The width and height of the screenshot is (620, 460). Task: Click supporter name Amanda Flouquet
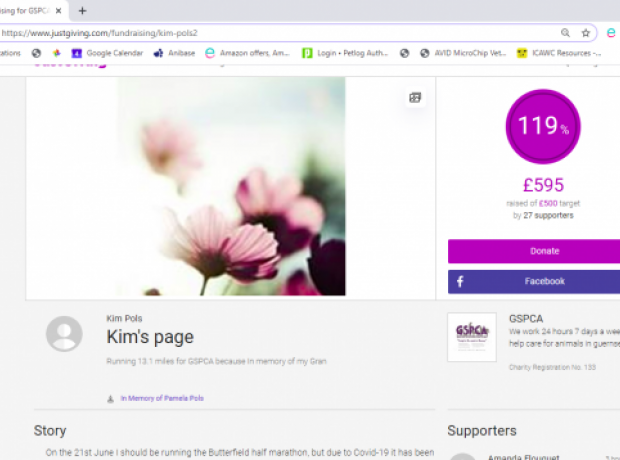click(524, 457)
